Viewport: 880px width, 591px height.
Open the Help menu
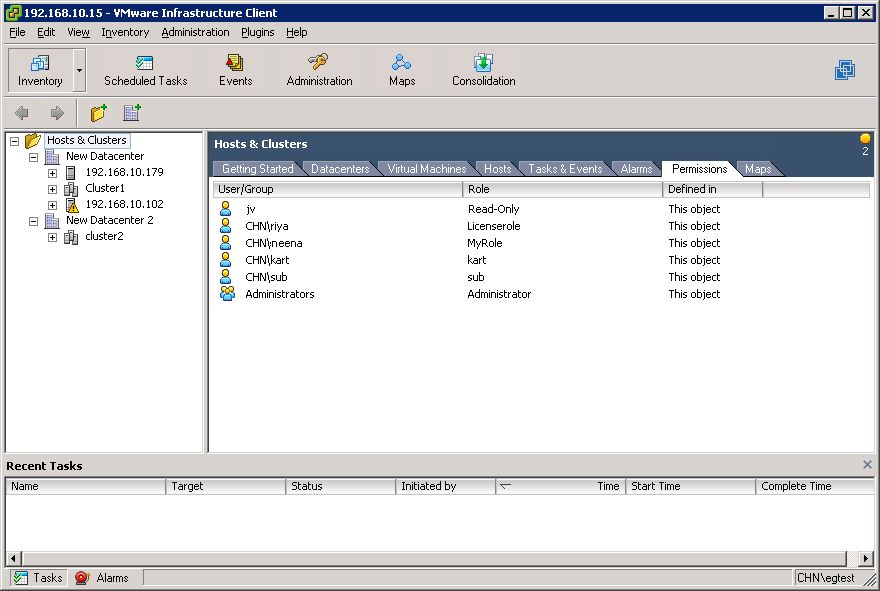[296, 32]
